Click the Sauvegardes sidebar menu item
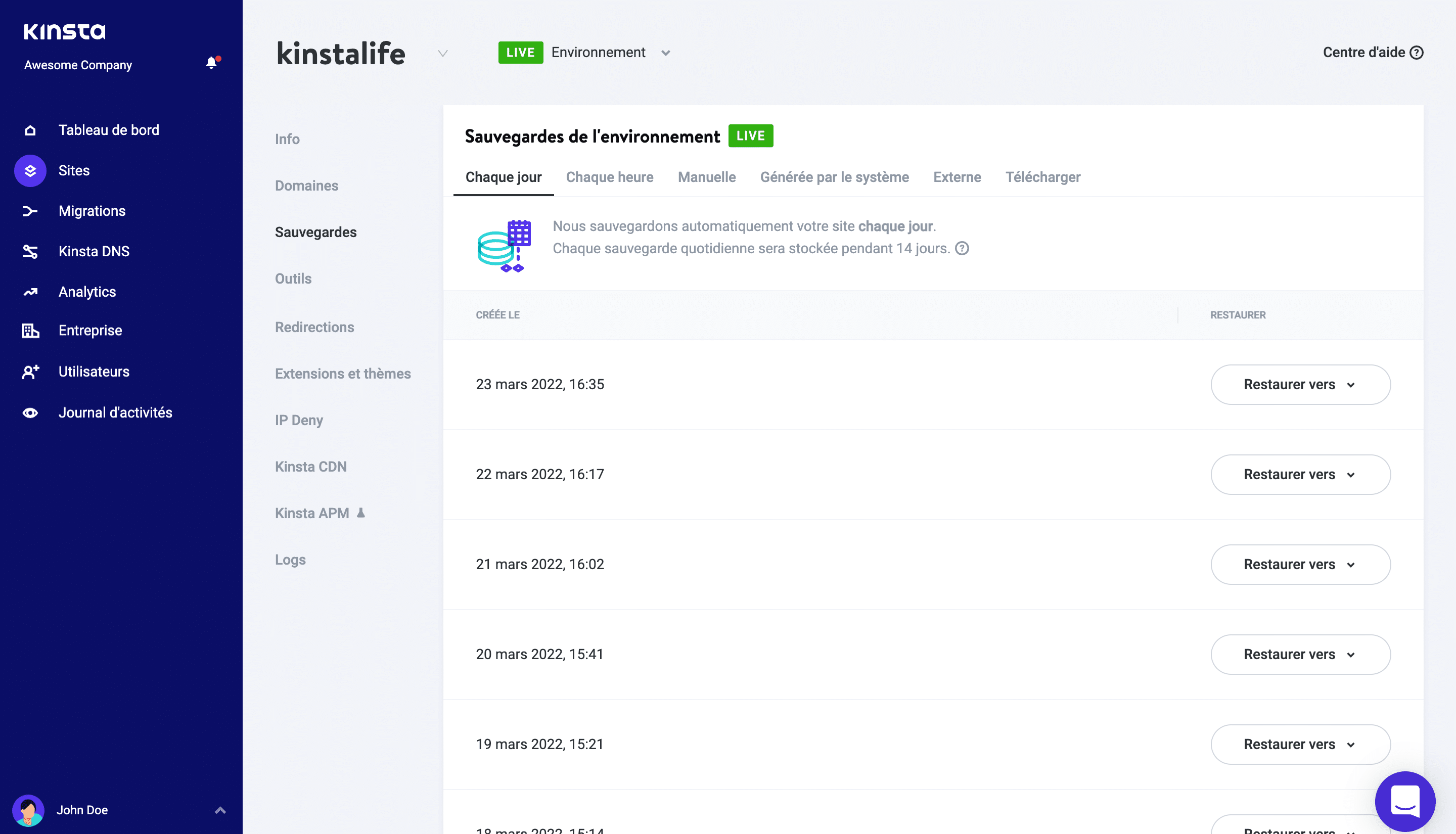The width and height of the screenshot is (1456, 834). tap(316, 232)
